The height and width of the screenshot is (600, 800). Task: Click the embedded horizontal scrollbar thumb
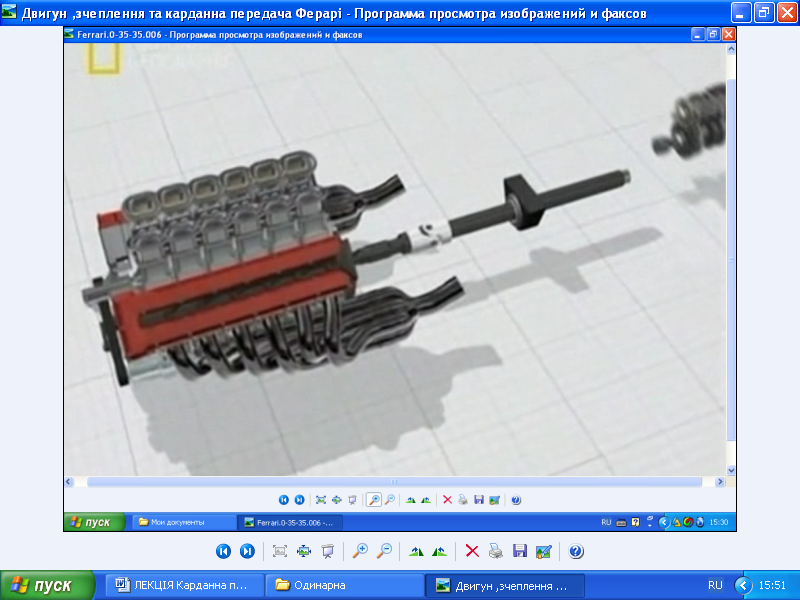(x=394, y=482)
